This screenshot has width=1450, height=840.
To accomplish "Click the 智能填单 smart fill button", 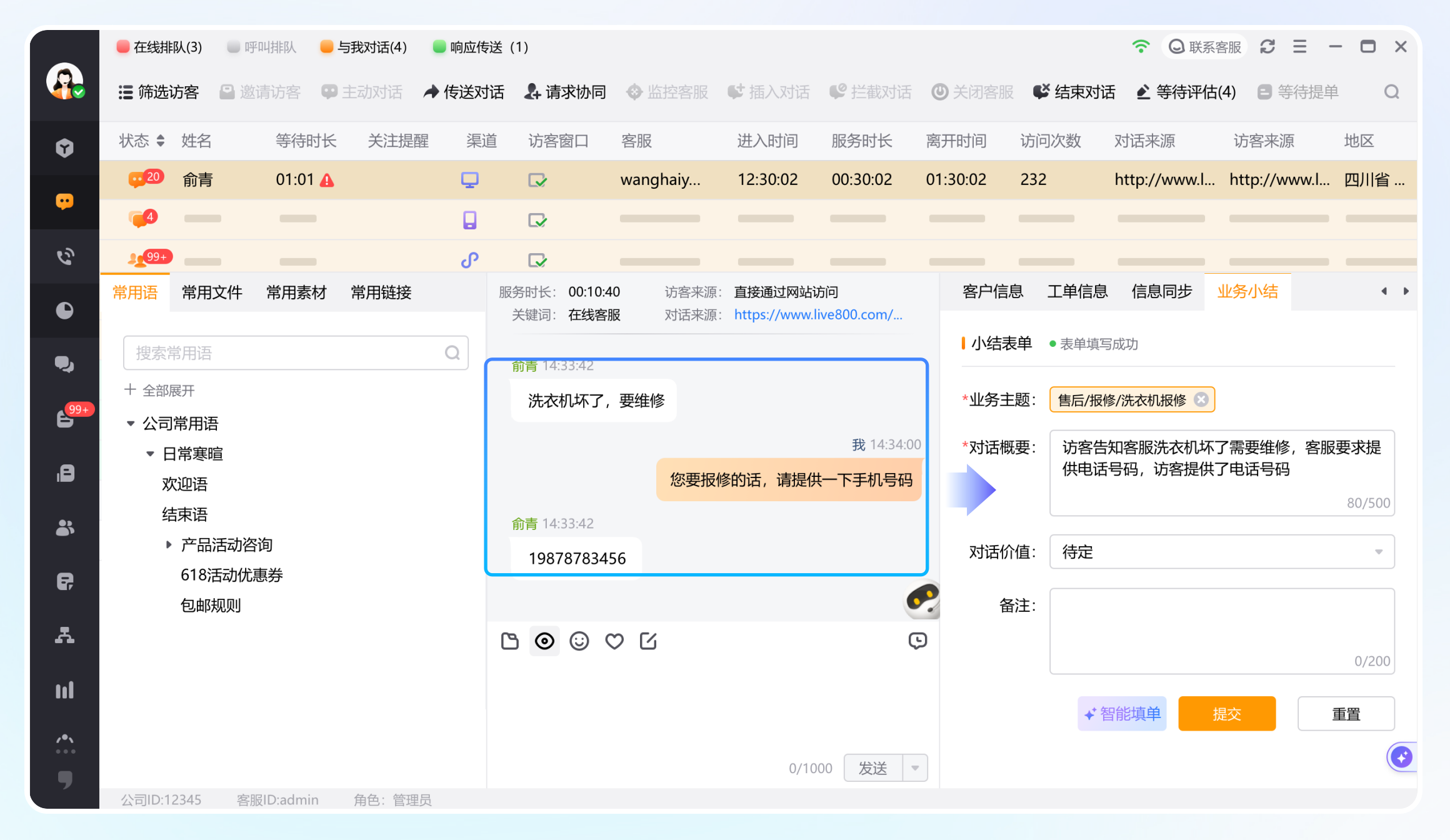I will click(x=1122, y=714).
